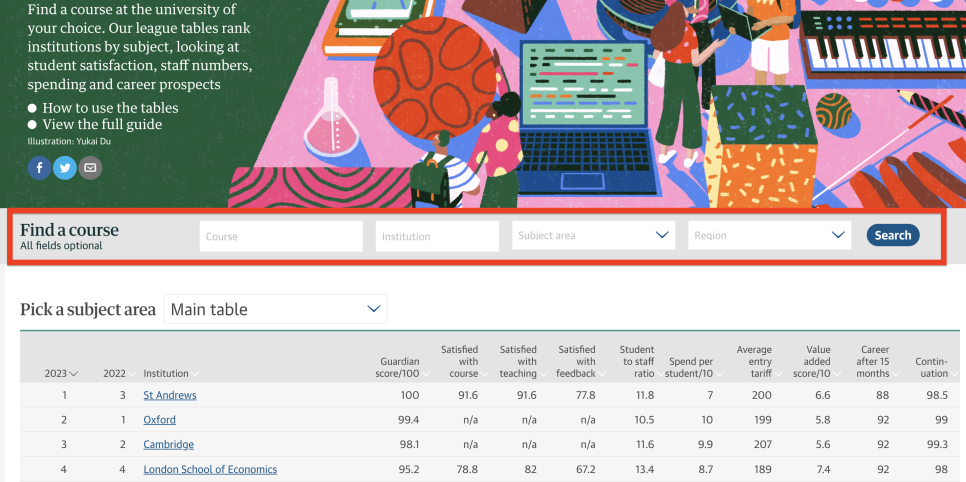The image size is (966, 482).
Task: Open How to use the tables
Action: [x=110, y=108]
